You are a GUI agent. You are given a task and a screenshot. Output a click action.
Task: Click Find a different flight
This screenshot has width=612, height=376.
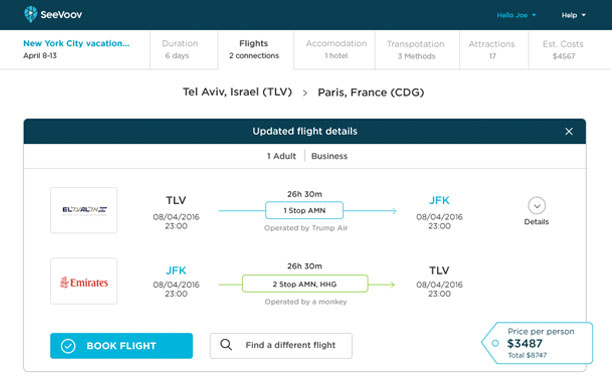281,346
